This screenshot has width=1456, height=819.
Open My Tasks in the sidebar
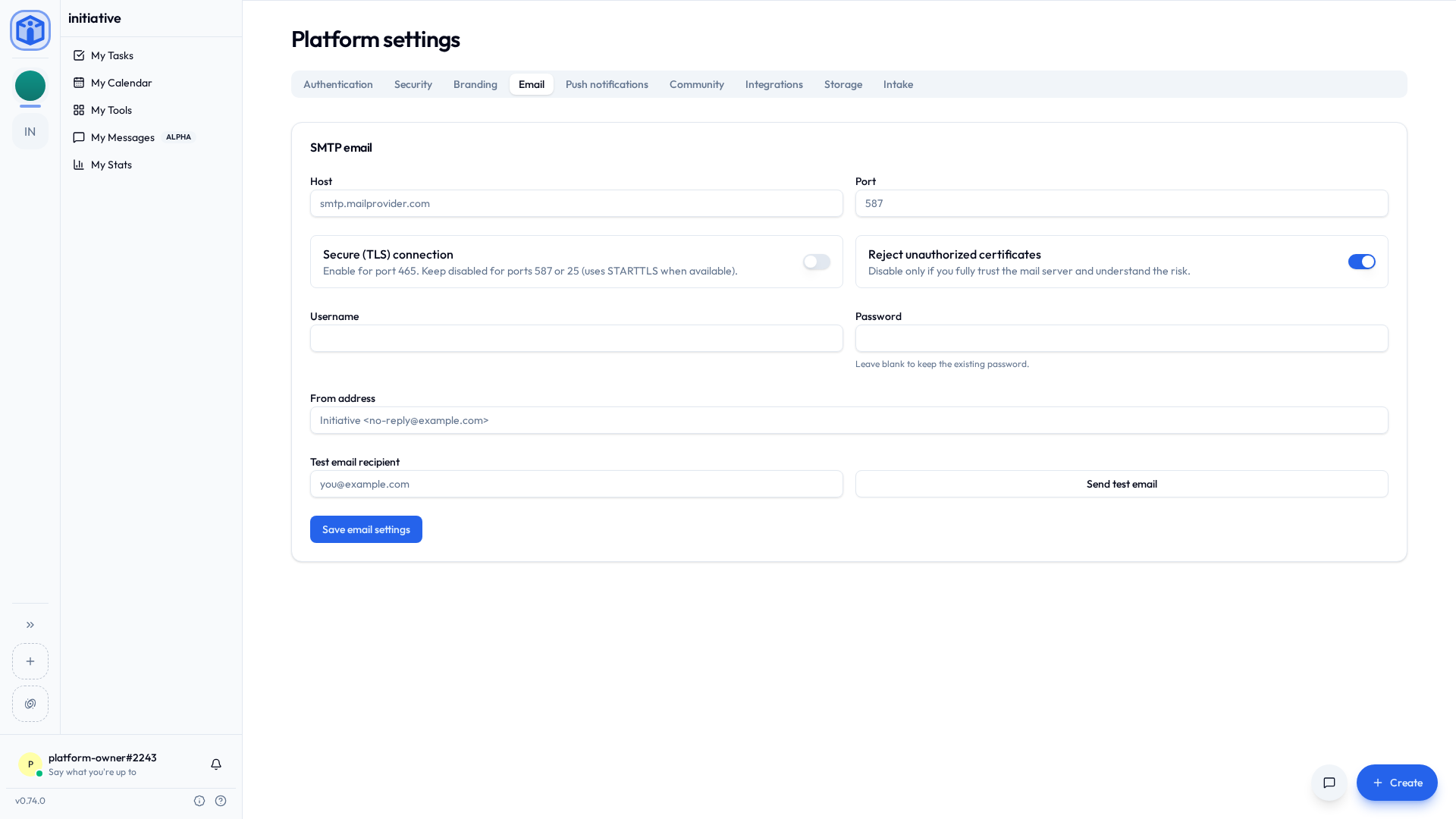151,55
